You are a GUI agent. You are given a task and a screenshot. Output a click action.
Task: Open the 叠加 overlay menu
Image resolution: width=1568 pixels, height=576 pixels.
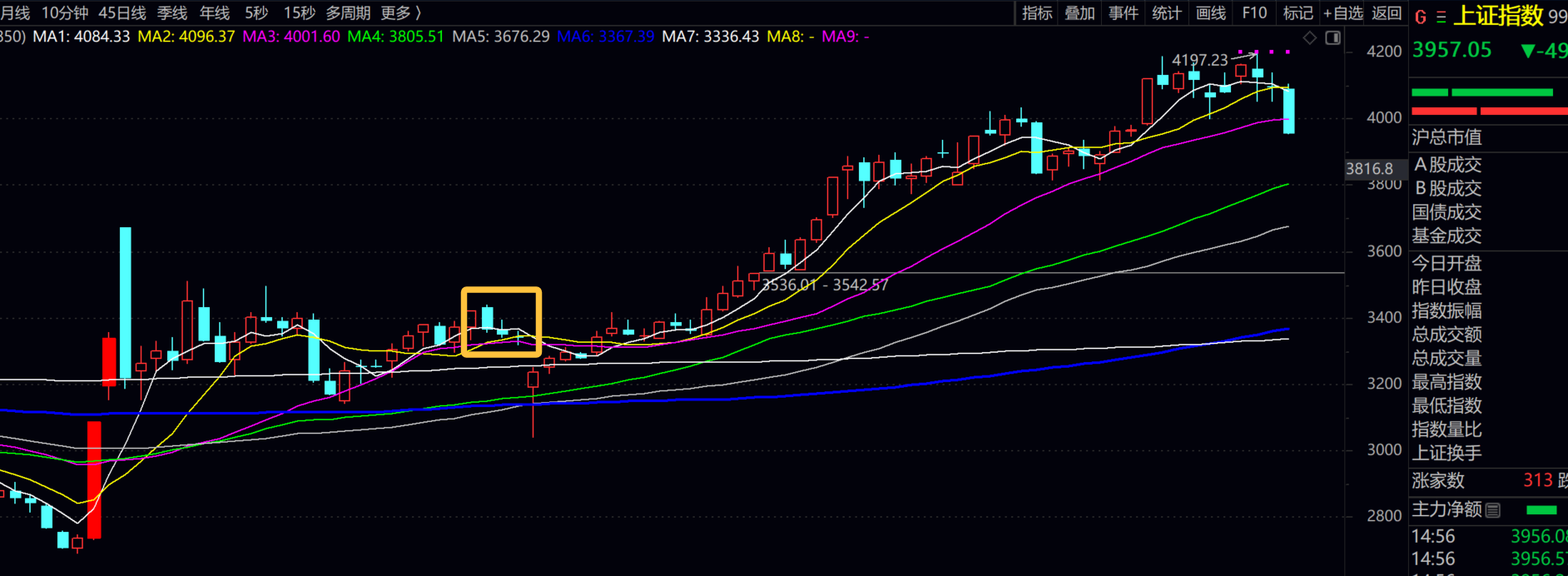(x=1079, y=13)
